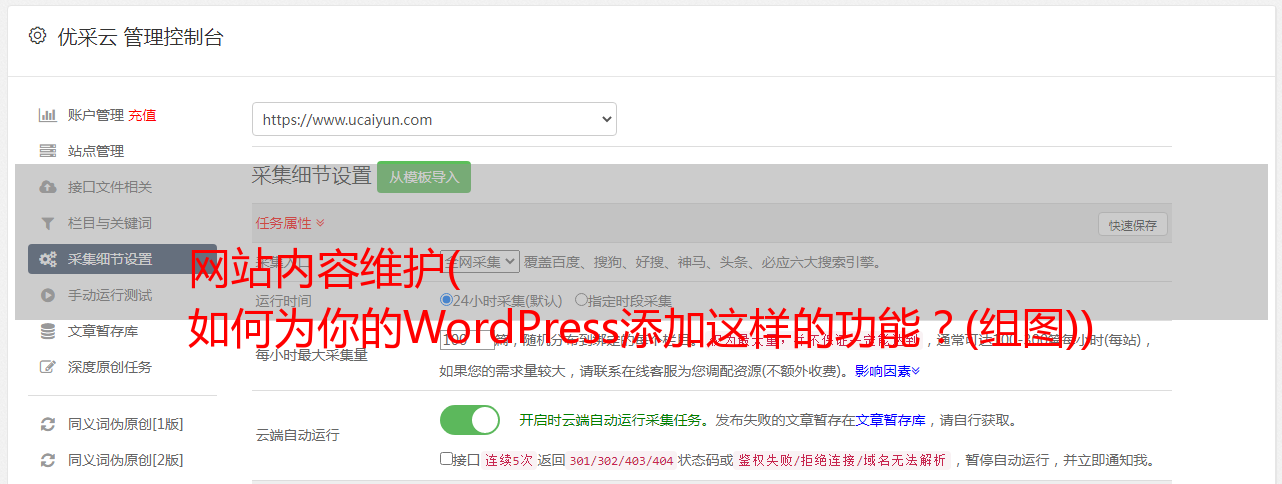Screen dimensions: 1282x484
Task: Open 栏目与关键词 menu item
Action: pyautogui.click(x=110, y=223)
